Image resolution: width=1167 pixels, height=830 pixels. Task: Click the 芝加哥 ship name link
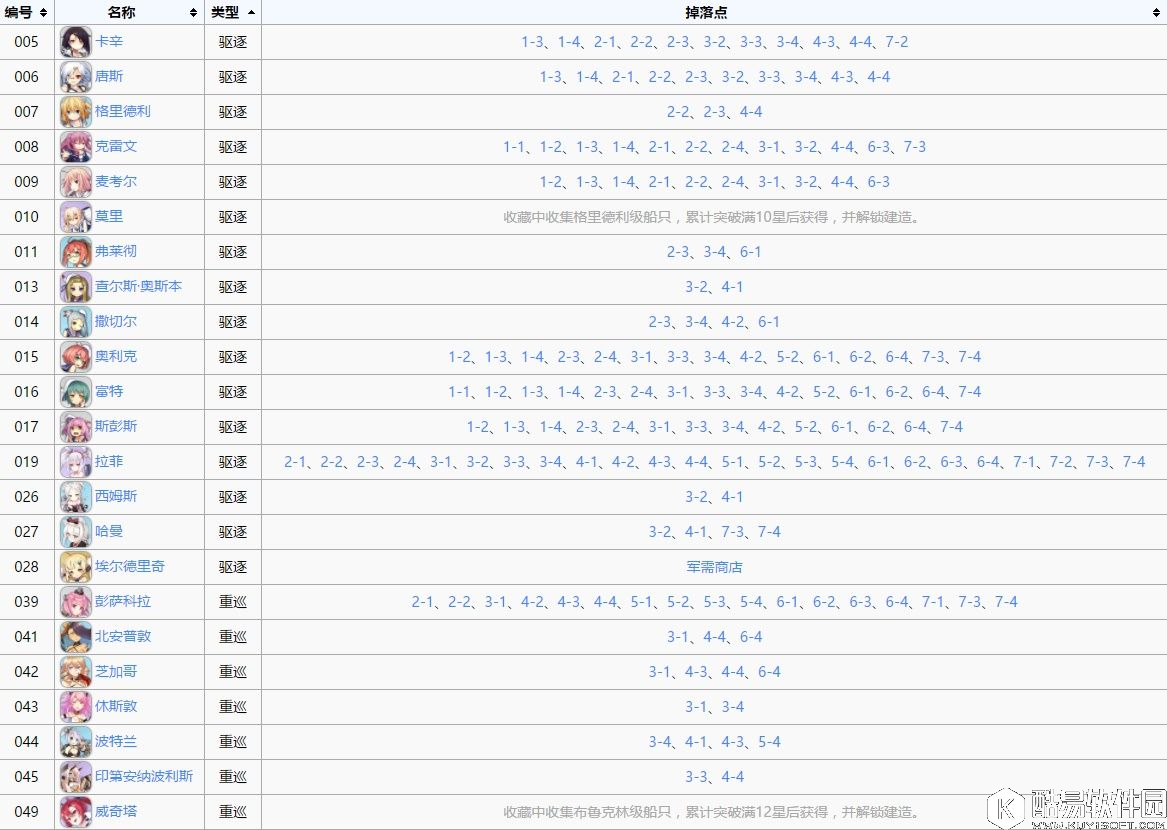[116, 672]
